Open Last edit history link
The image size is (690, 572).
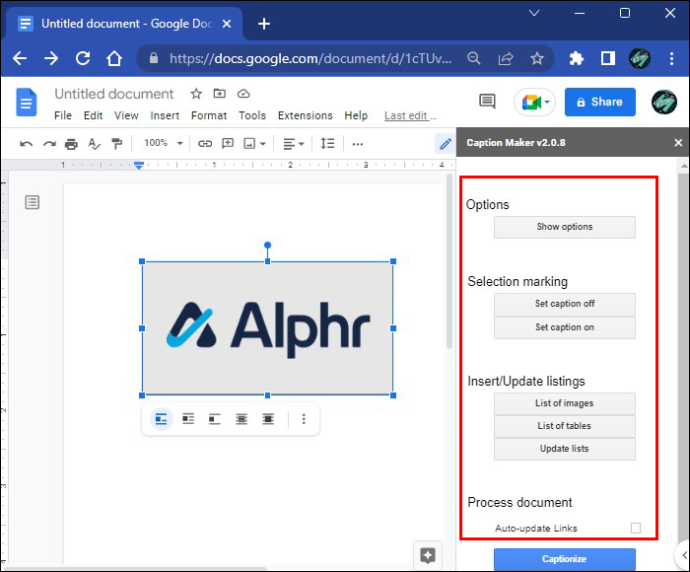pyautogui.click(x=410, y=116)
